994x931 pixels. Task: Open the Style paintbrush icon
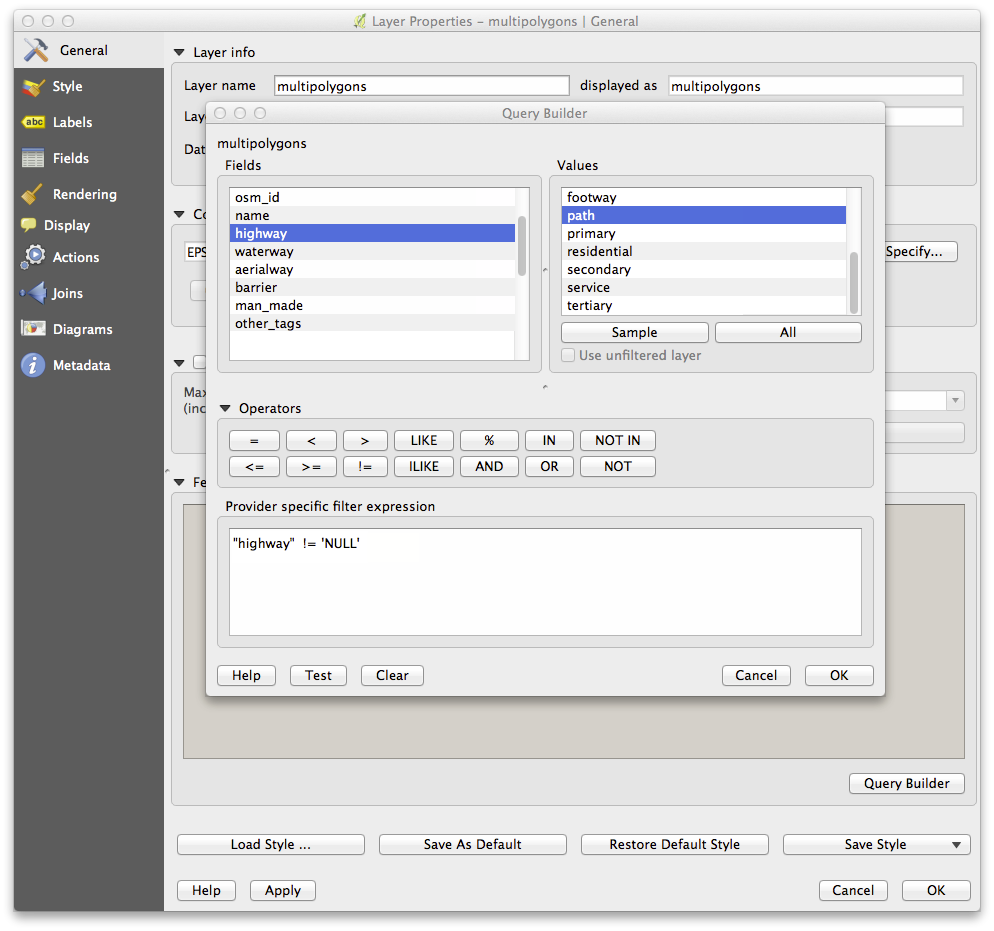point(34,87)
